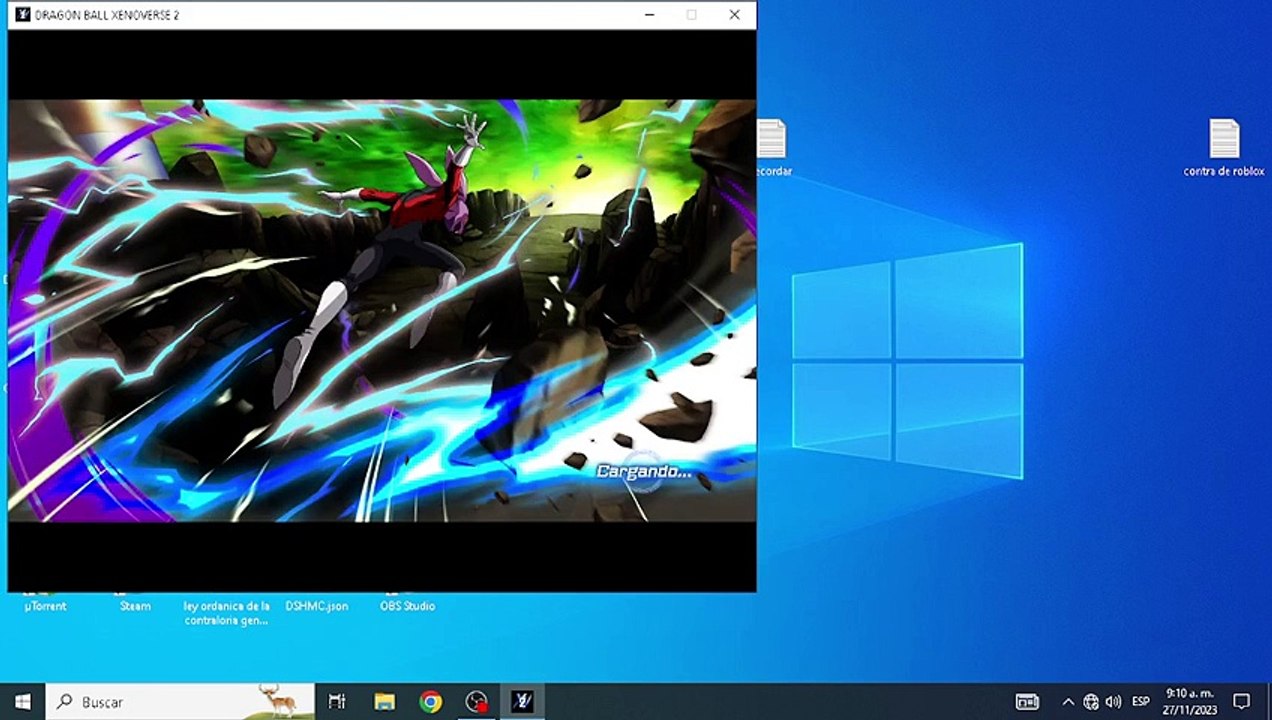Expand the hidden system tray icons

point(1068,702)
